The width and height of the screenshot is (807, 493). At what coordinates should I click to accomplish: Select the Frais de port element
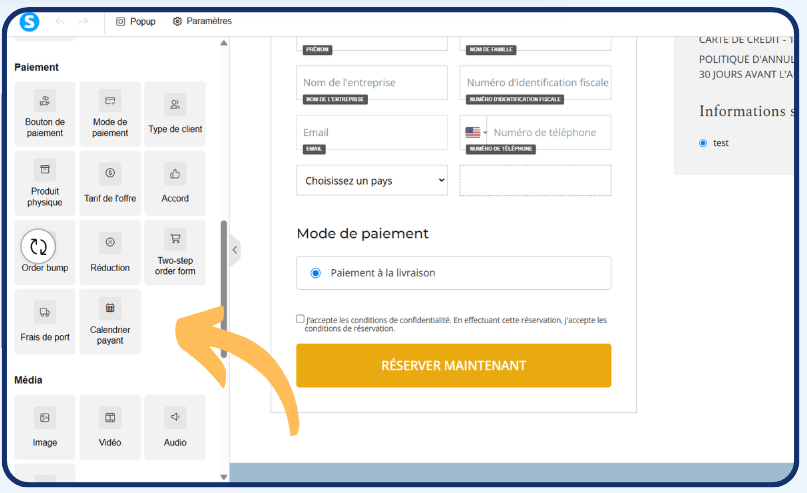pyautogui.click(x=45, y=322)
